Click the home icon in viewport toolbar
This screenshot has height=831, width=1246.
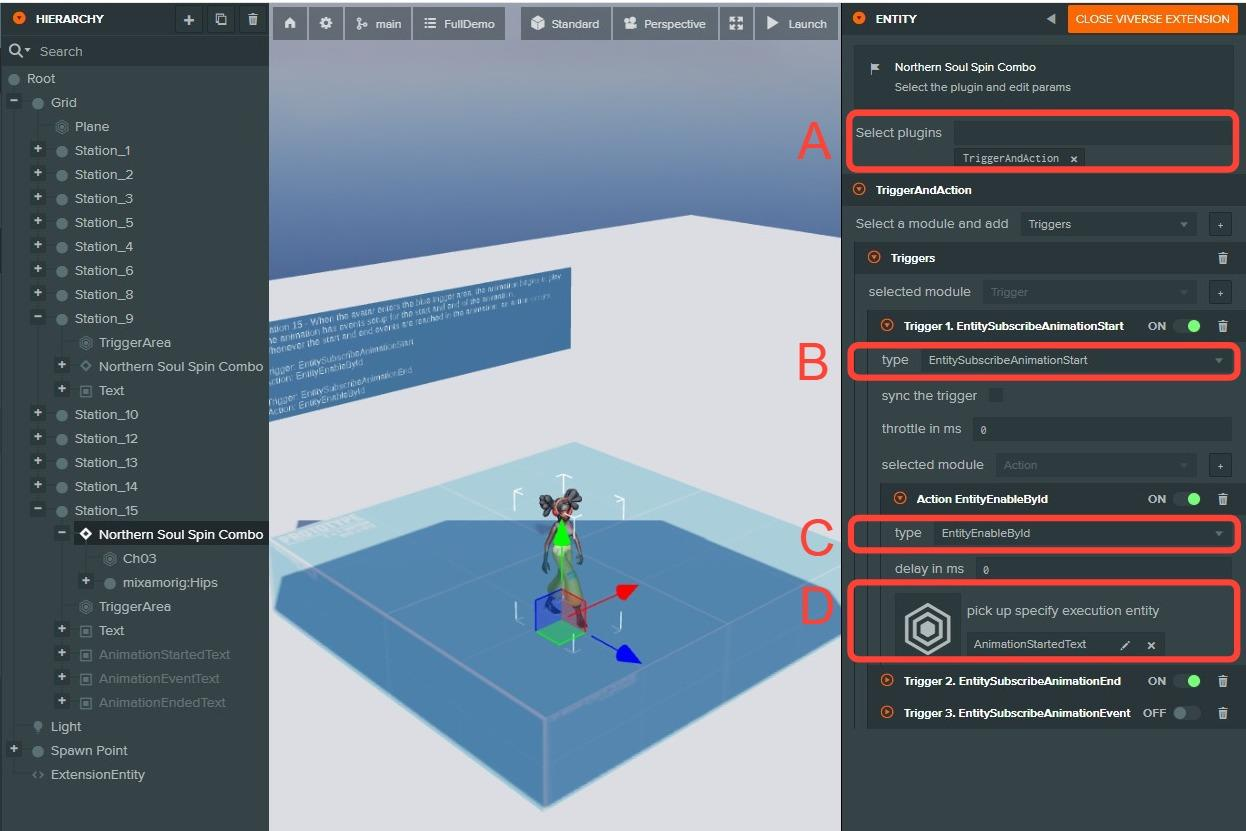point(290,23)
